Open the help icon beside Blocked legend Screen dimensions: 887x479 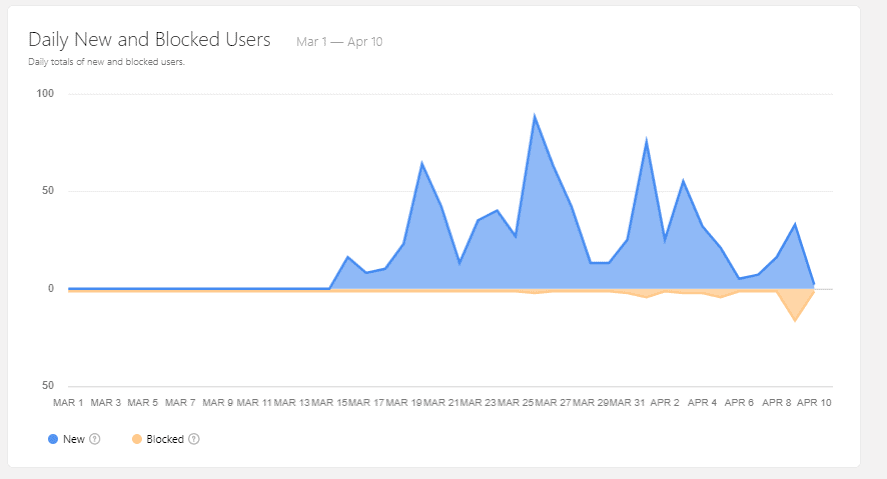click(194, 439)
